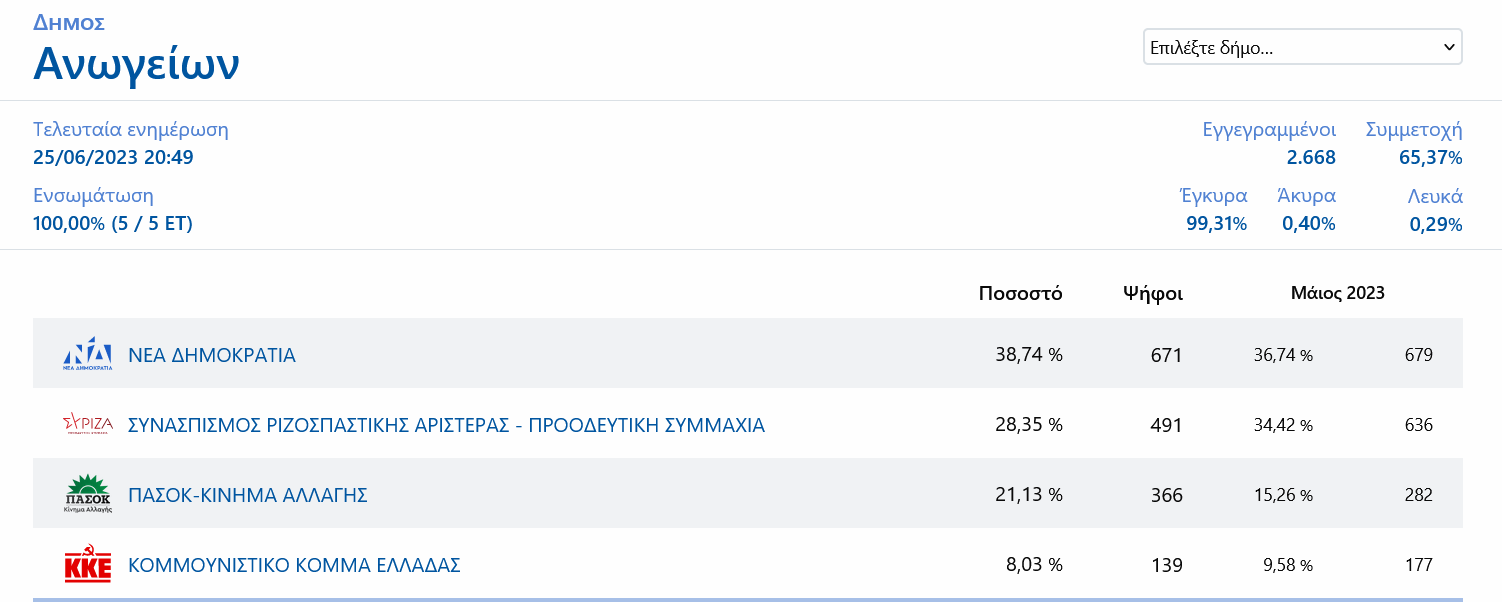Select the ΠΑΣΟΚ-ΚΙΝΗΜΑ ΑΛΛΑΓΗΣ link
This screenshot has height=602, width=1502.
tap(248, 495)
